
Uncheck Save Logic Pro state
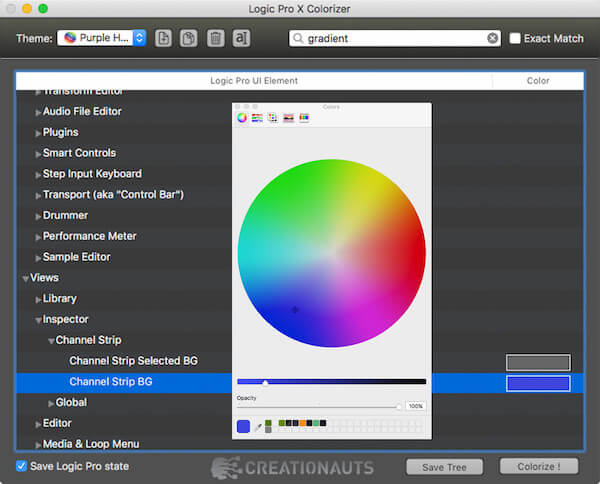pos(21,466)
